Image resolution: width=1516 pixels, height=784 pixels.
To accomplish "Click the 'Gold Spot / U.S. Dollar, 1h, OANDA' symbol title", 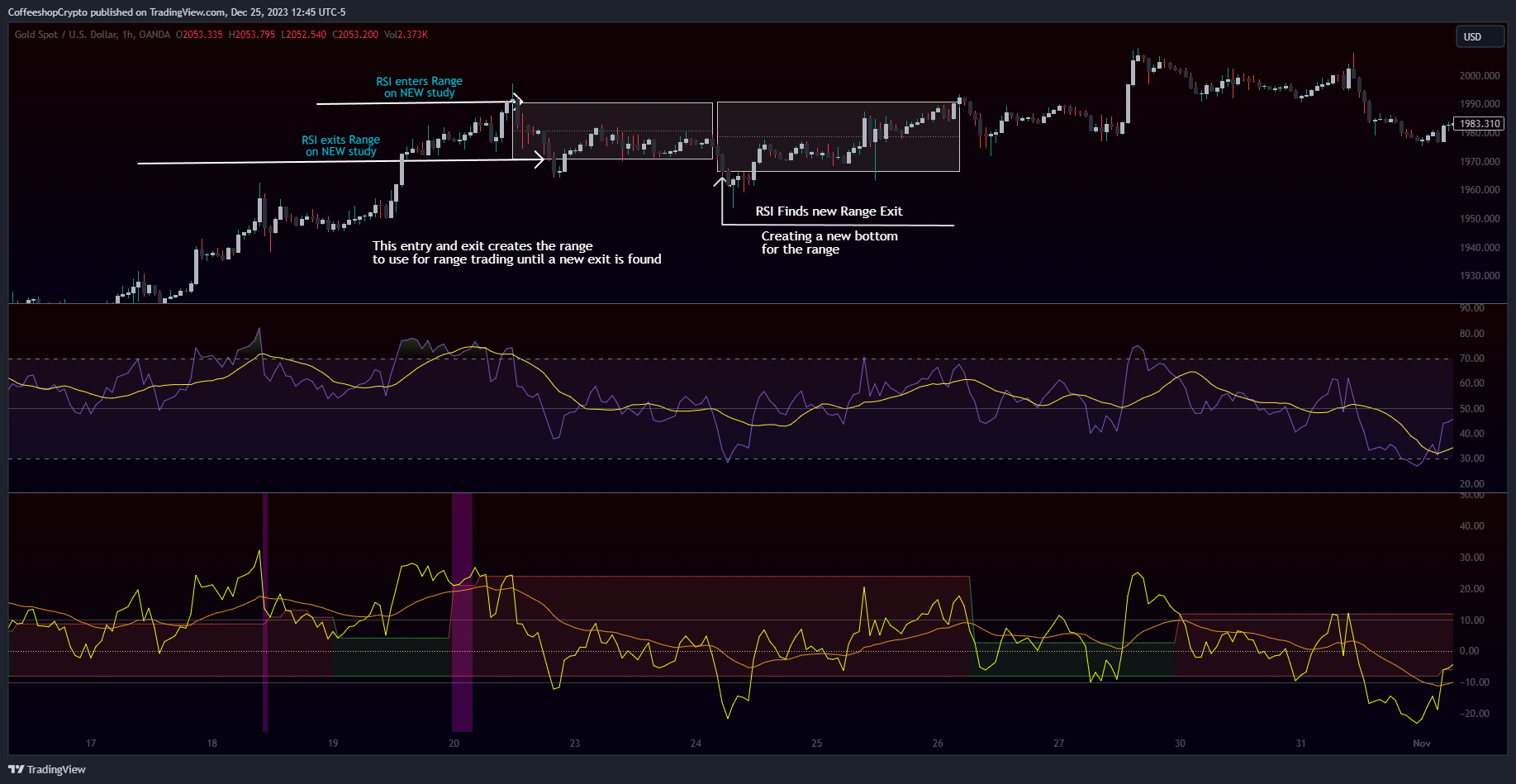I will (93, 35).
